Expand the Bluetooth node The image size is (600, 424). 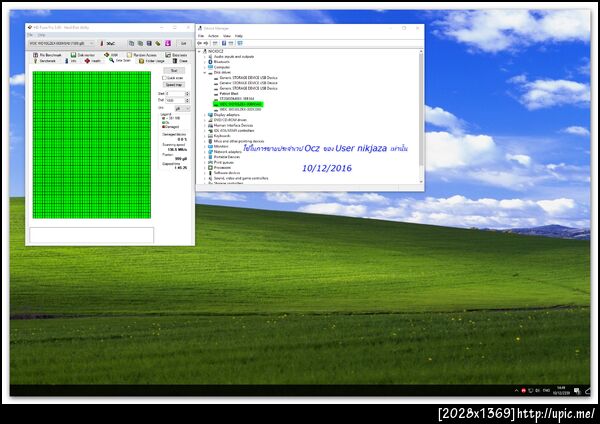(x=204, y=62)
